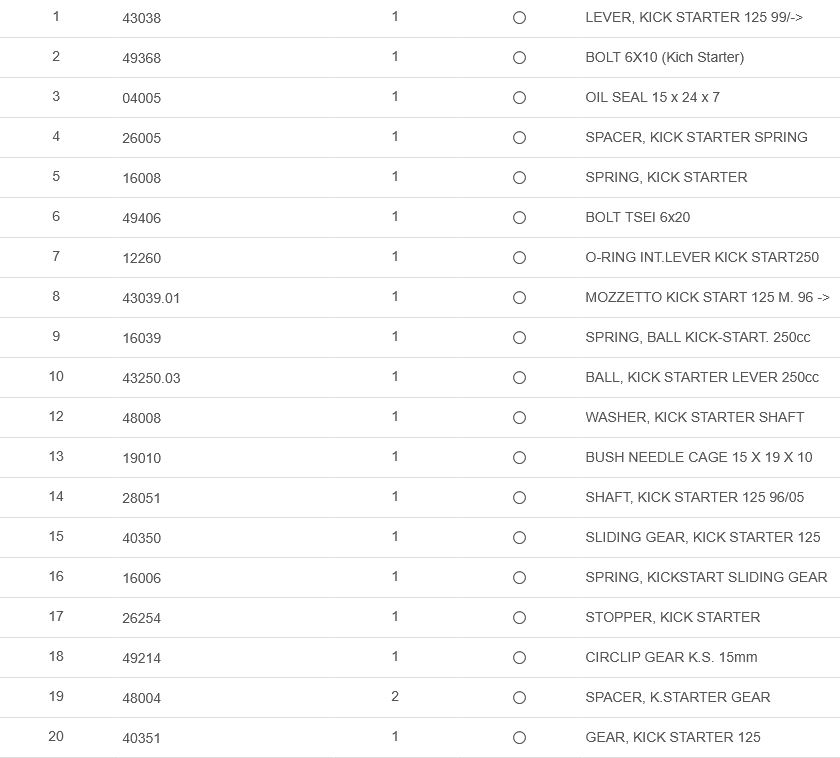Select the O-RING INT.LEVER row circle
840x758 pixels.
pyautogui.click(x=519, y=258)
